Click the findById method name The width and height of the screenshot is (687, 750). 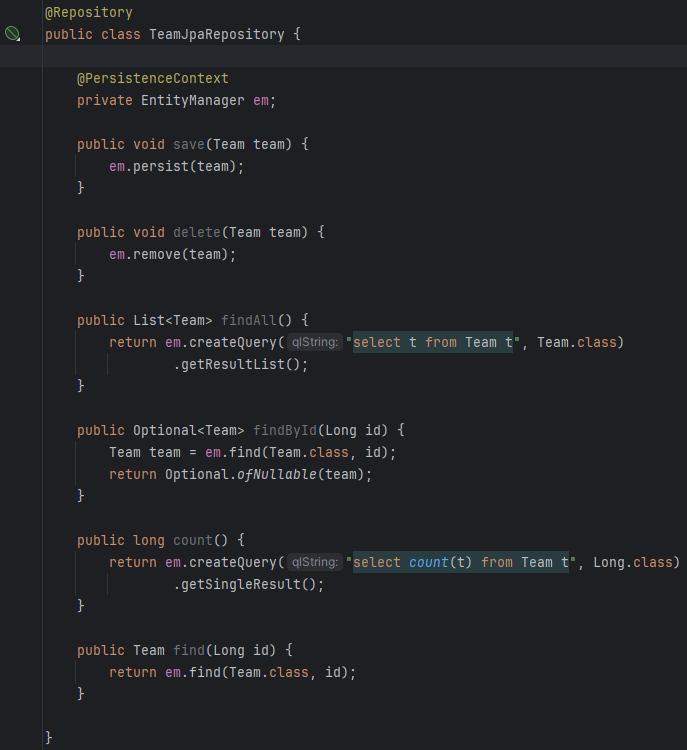pyautogui.click(x=285, y=430)
